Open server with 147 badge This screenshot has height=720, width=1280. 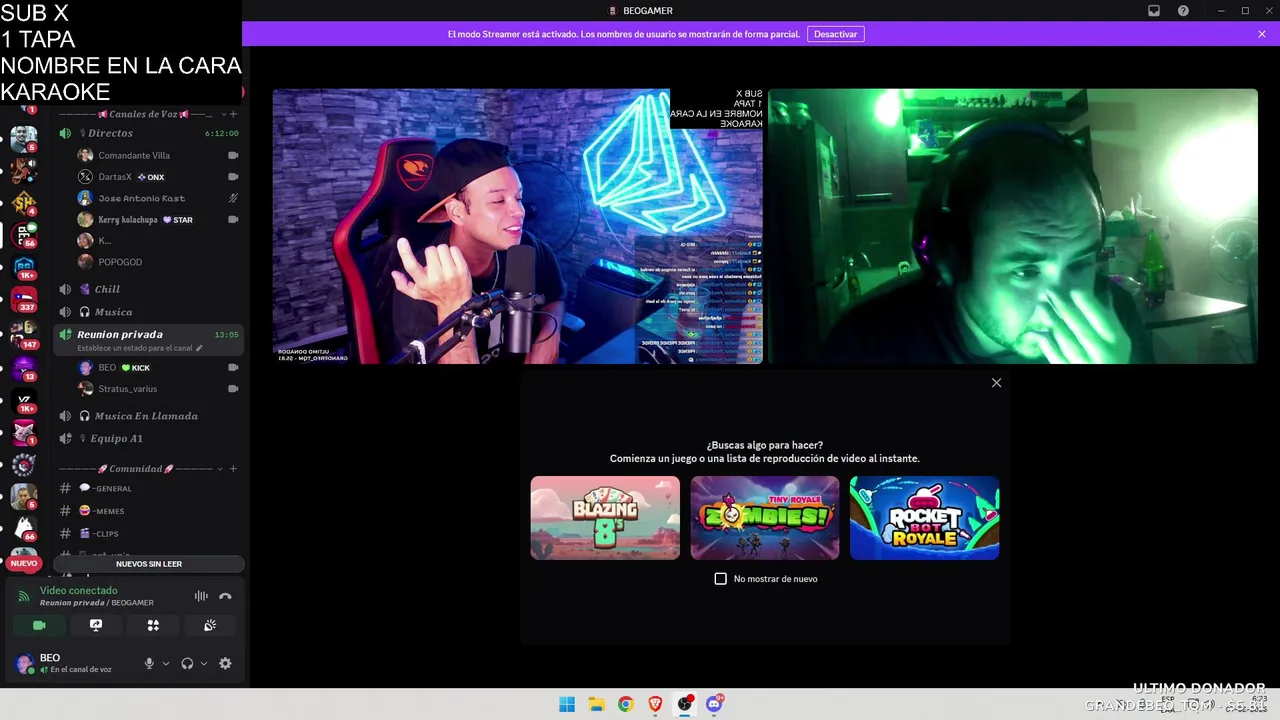24,333
